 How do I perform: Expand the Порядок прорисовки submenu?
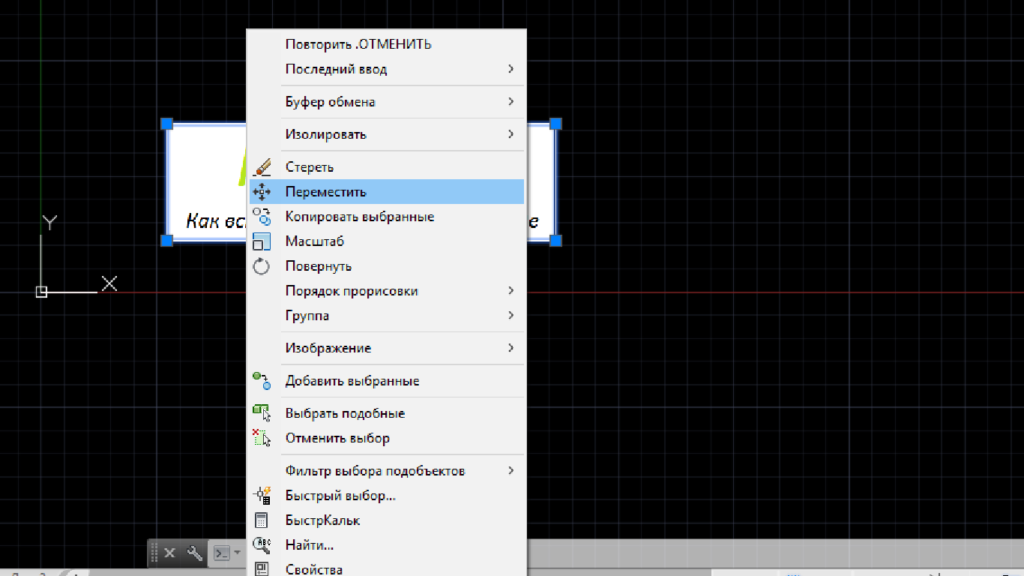(x=400, y=291)
